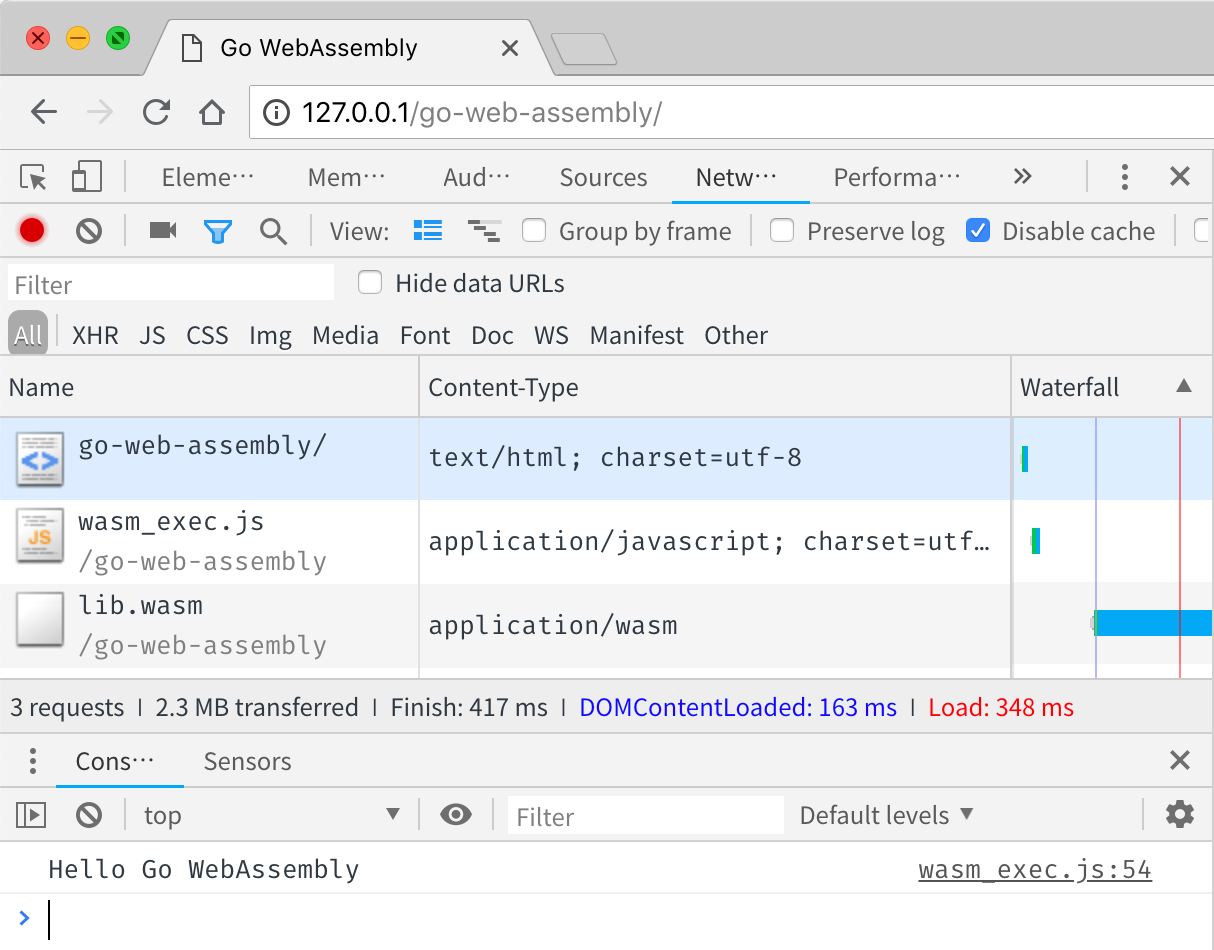
Task: Switch to the Elements tab
Action: (208, 178)
